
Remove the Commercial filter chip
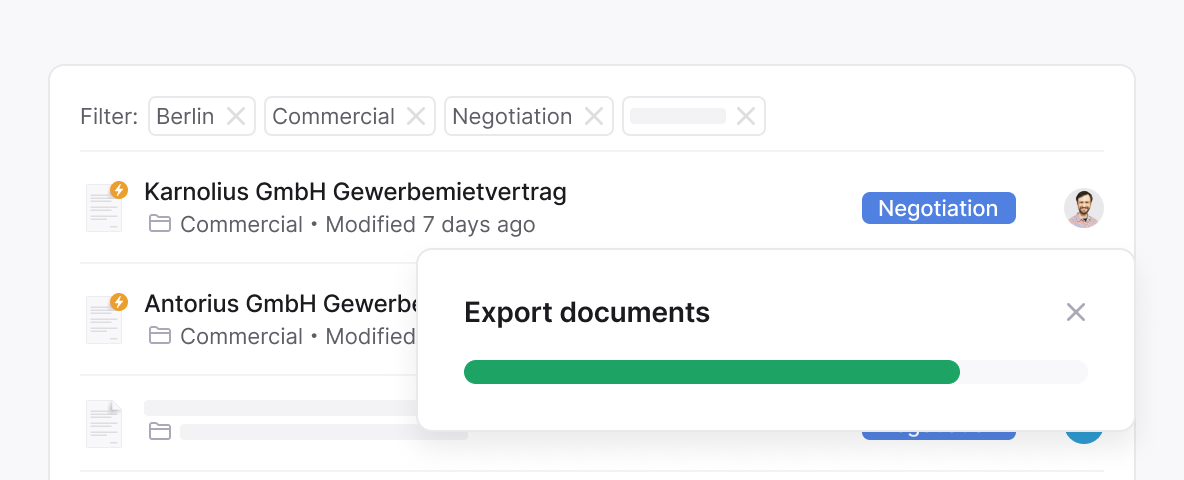[416, 116]
